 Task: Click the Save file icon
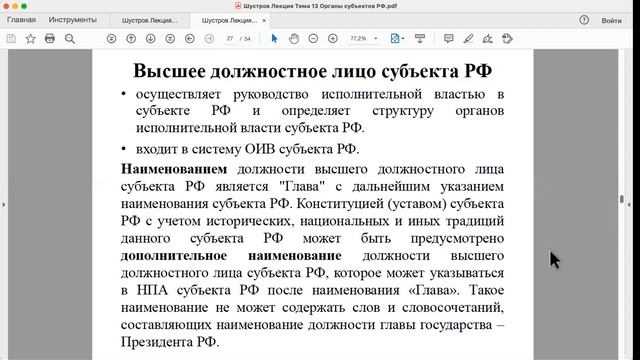pyautogui.click(x=11, y=39)
